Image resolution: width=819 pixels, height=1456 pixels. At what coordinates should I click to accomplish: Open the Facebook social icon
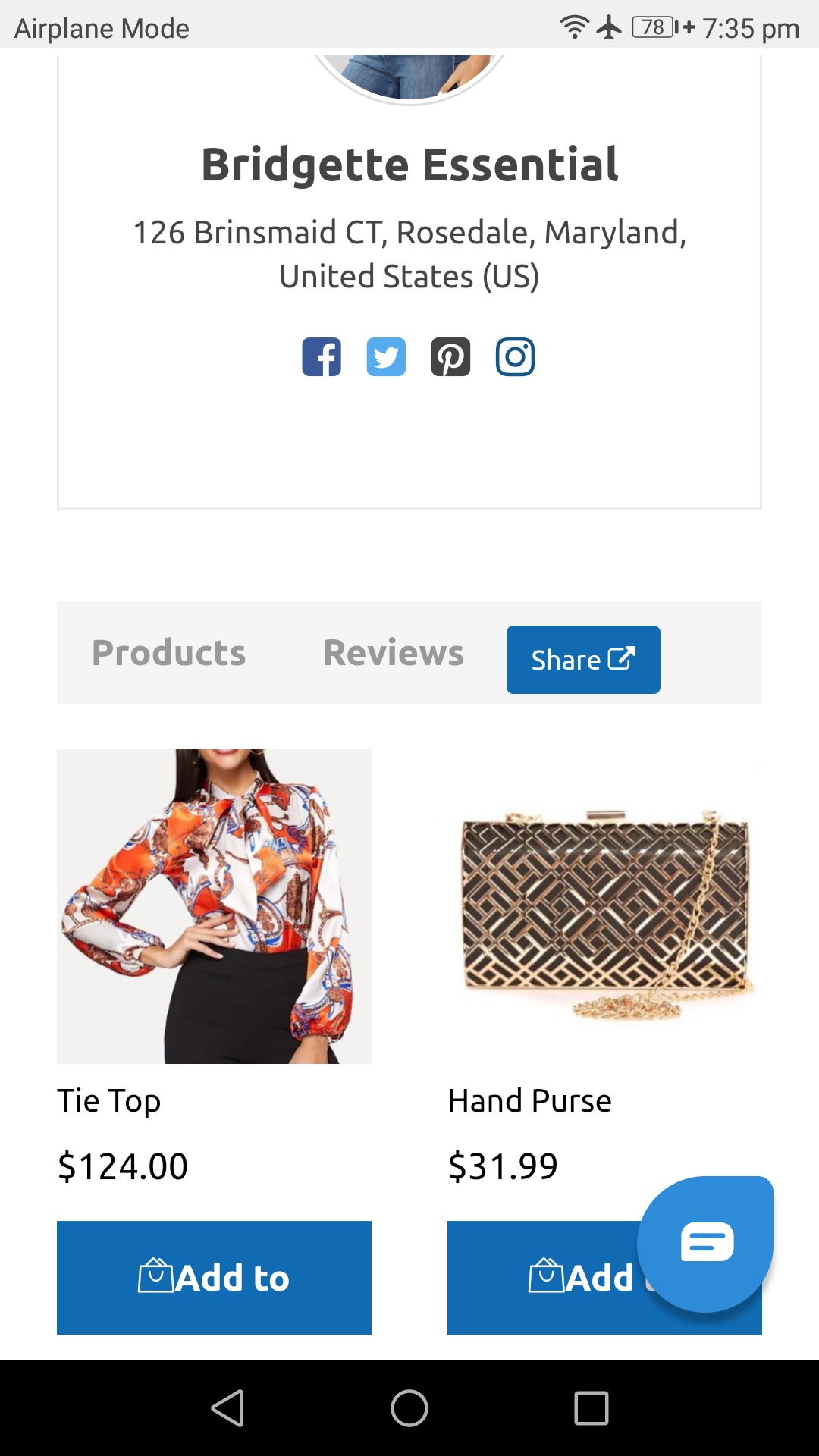(322, 356)
